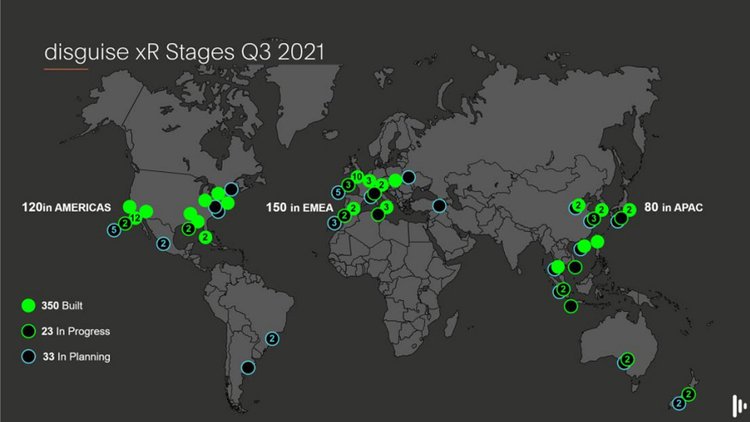750x422 pixels.
Task: Select the 33 In Planning legend text
Action: 76,356
